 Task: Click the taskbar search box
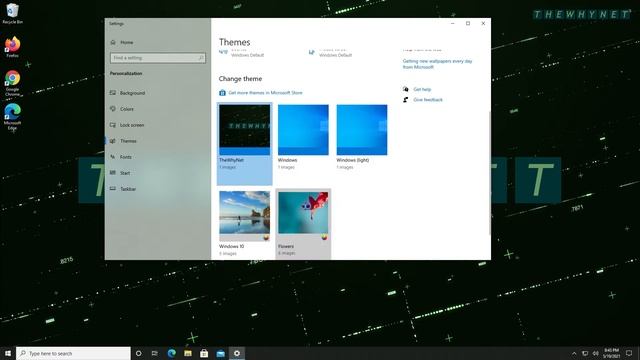[x=73, y=353]
